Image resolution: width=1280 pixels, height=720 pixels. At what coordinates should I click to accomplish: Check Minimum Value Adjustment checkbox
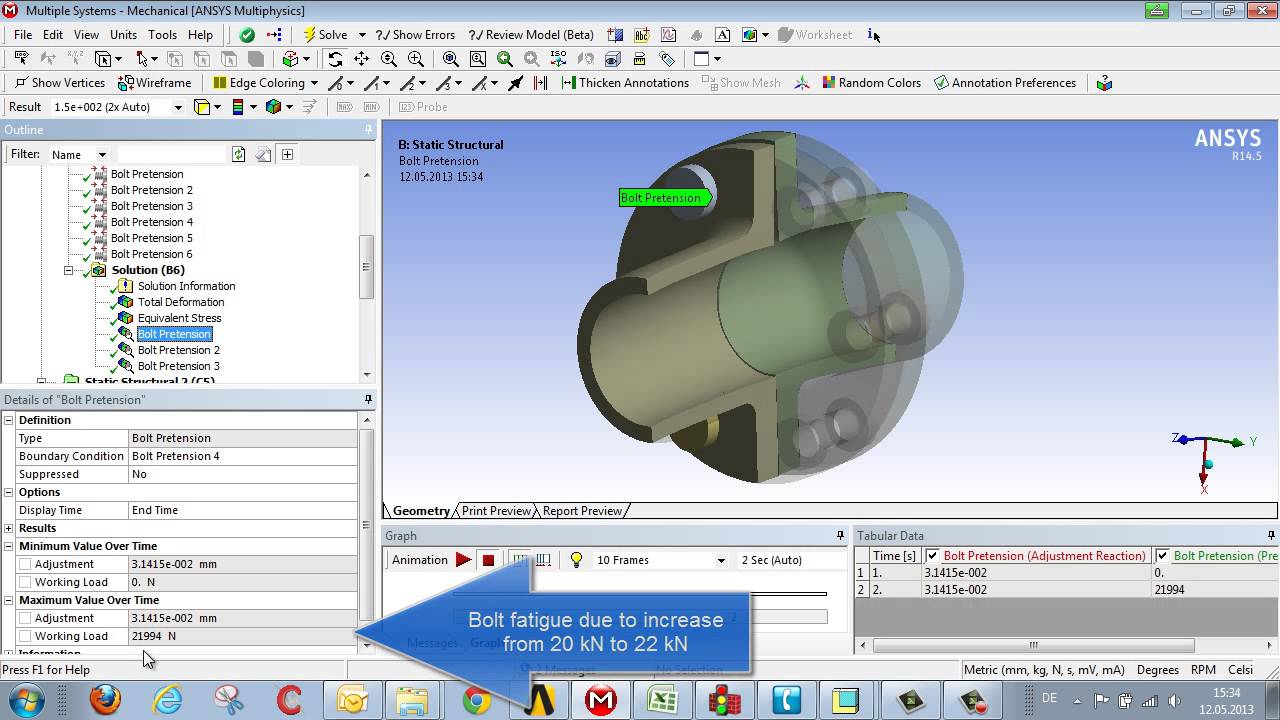click(x=25, y=564)
